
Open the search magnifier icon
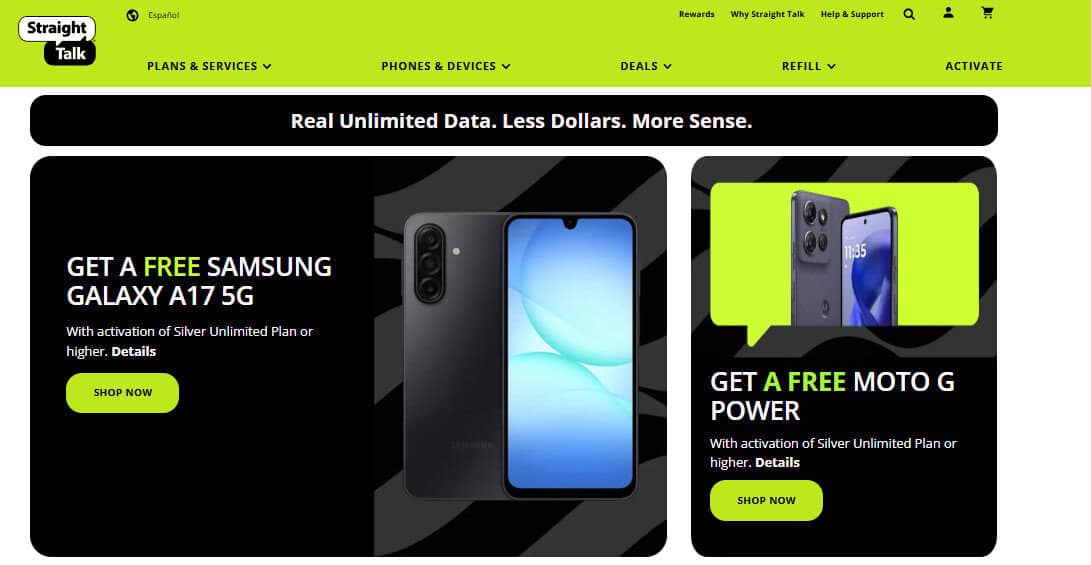point(909,14)
